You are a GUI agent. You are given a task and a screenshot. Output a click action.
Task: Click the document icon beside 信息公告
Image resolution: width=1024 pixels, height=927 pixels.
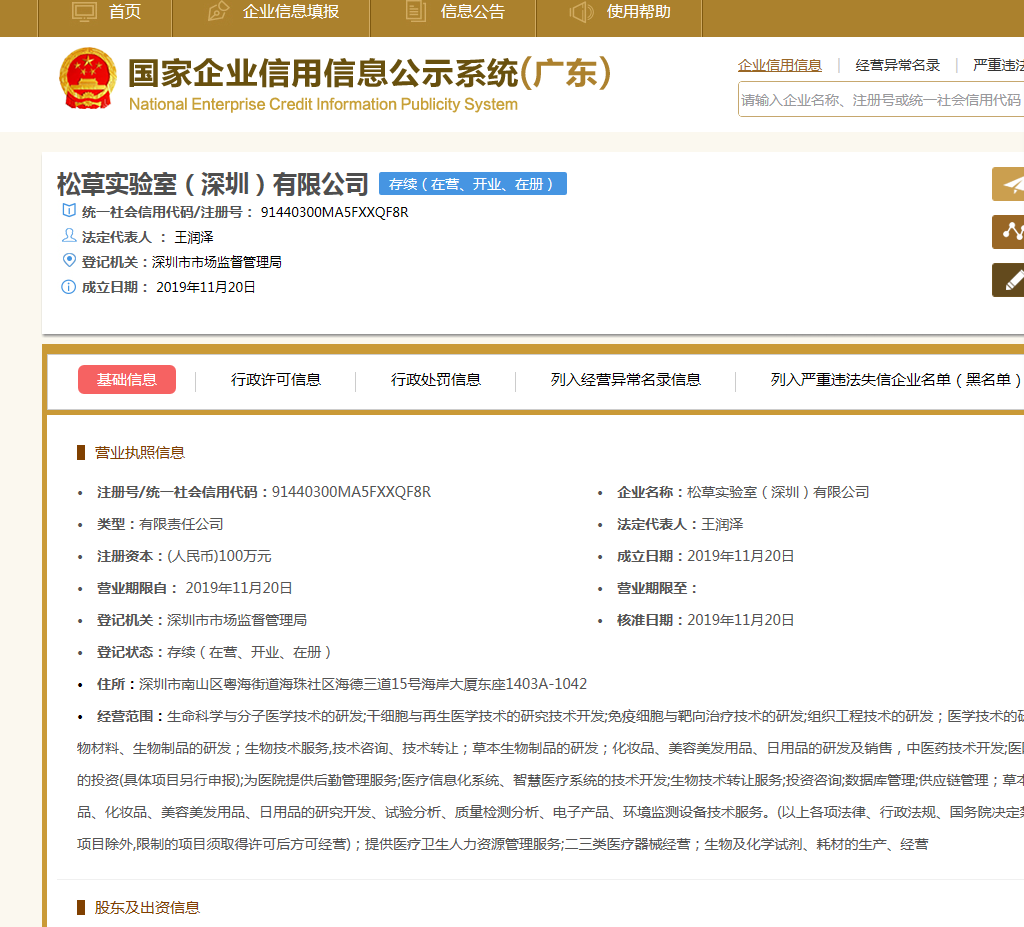tap(416, 12)
